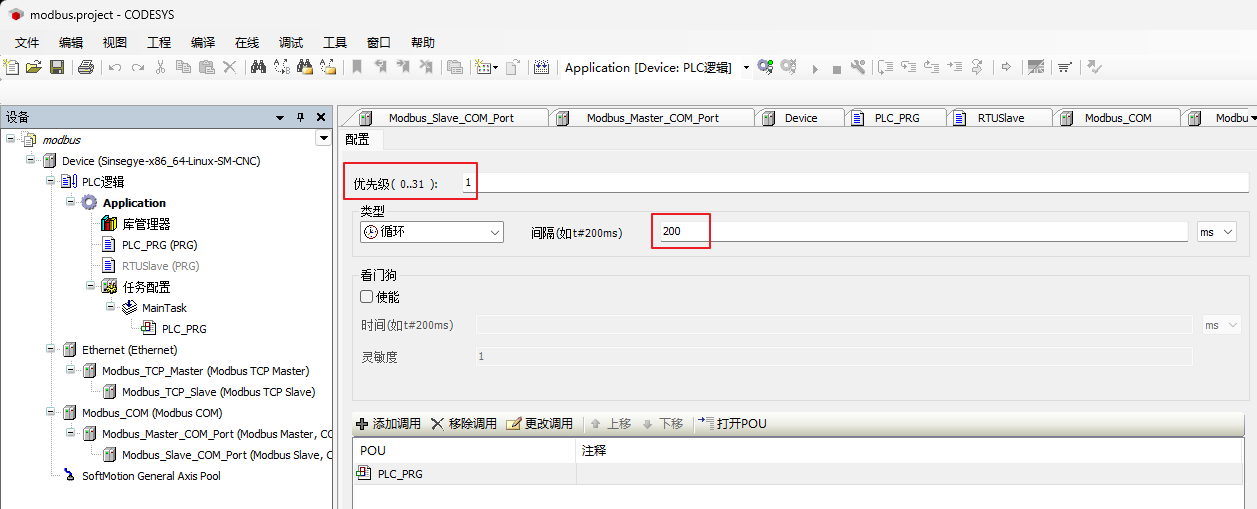1257x509 pixels.
Task: Select SoftMotion General Axis Pool item
Action: pos(151,476)
